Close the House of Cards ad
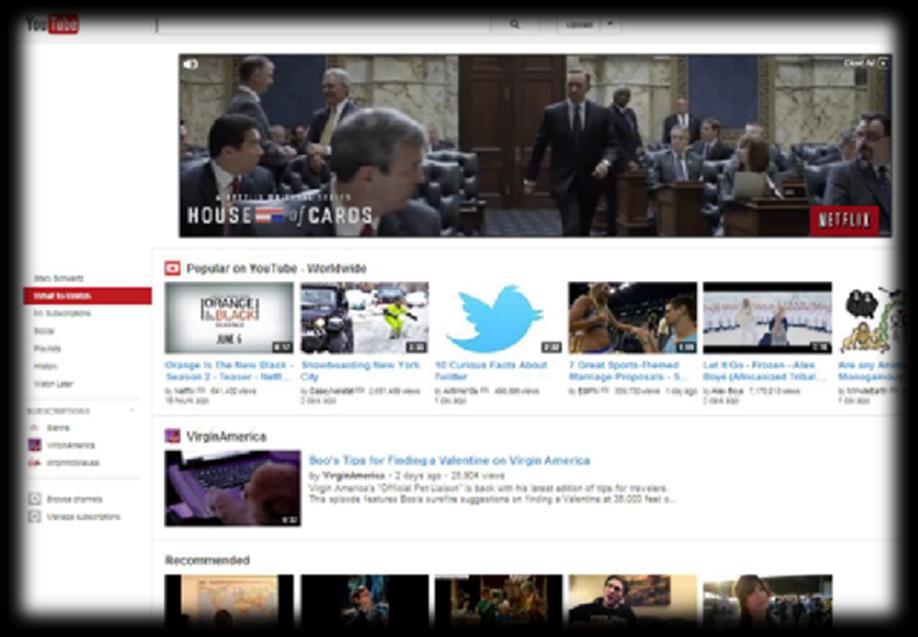 [x=866, y=63]
